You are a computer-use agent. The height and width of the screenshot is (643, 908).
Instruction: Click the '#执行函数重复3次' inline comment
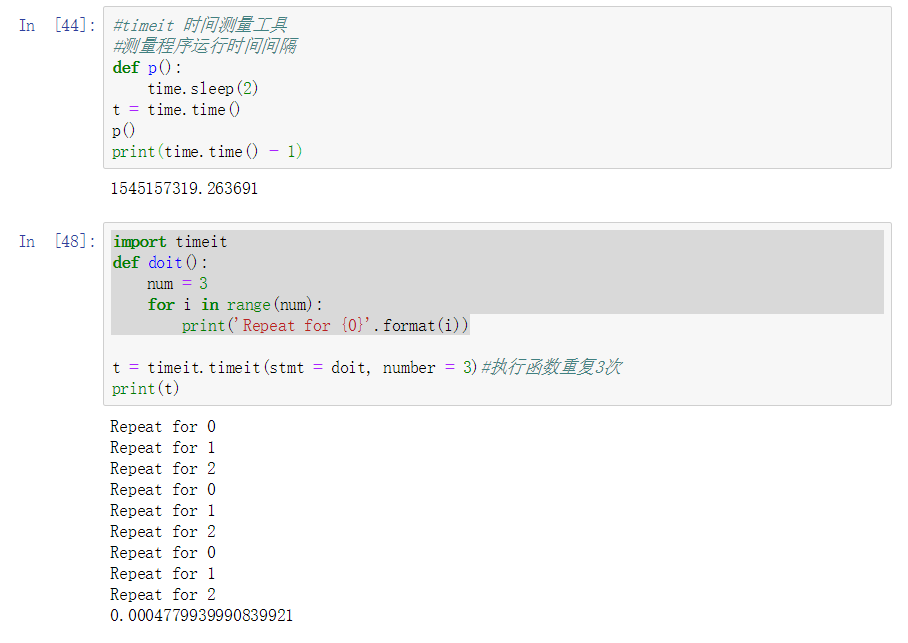click(551, 367)
